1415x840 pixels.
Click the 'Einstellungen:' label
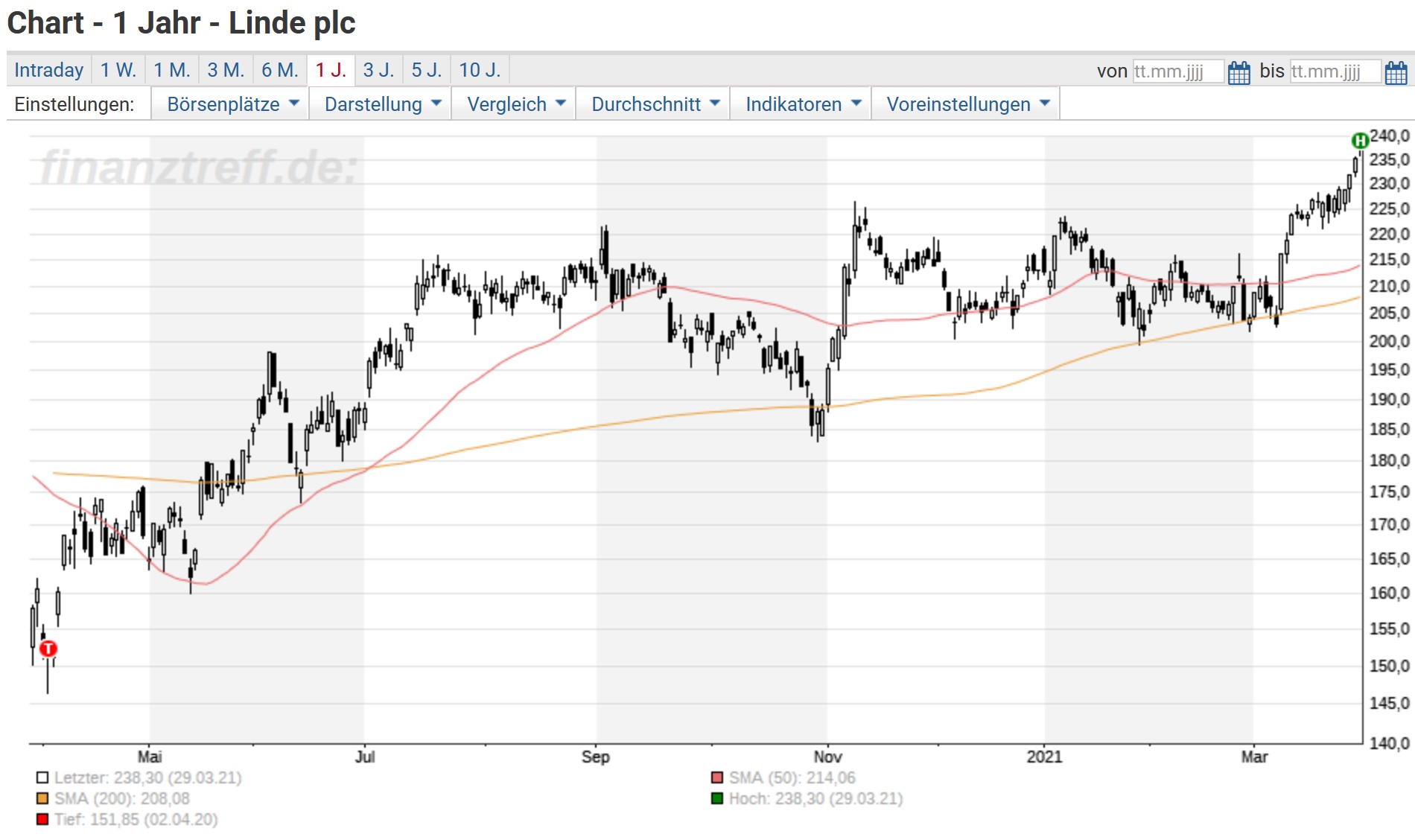pos(74,104)
